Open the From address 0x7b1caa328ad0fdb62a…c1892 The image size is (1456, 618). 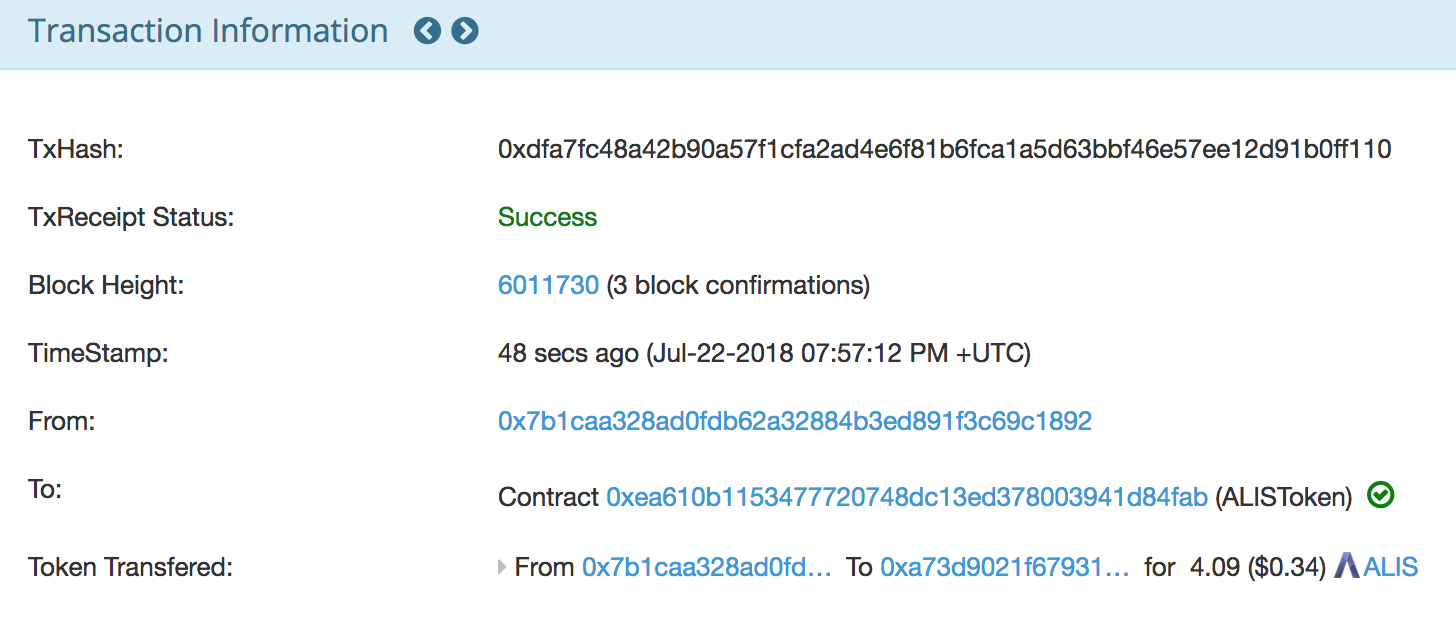click(794, 422)
